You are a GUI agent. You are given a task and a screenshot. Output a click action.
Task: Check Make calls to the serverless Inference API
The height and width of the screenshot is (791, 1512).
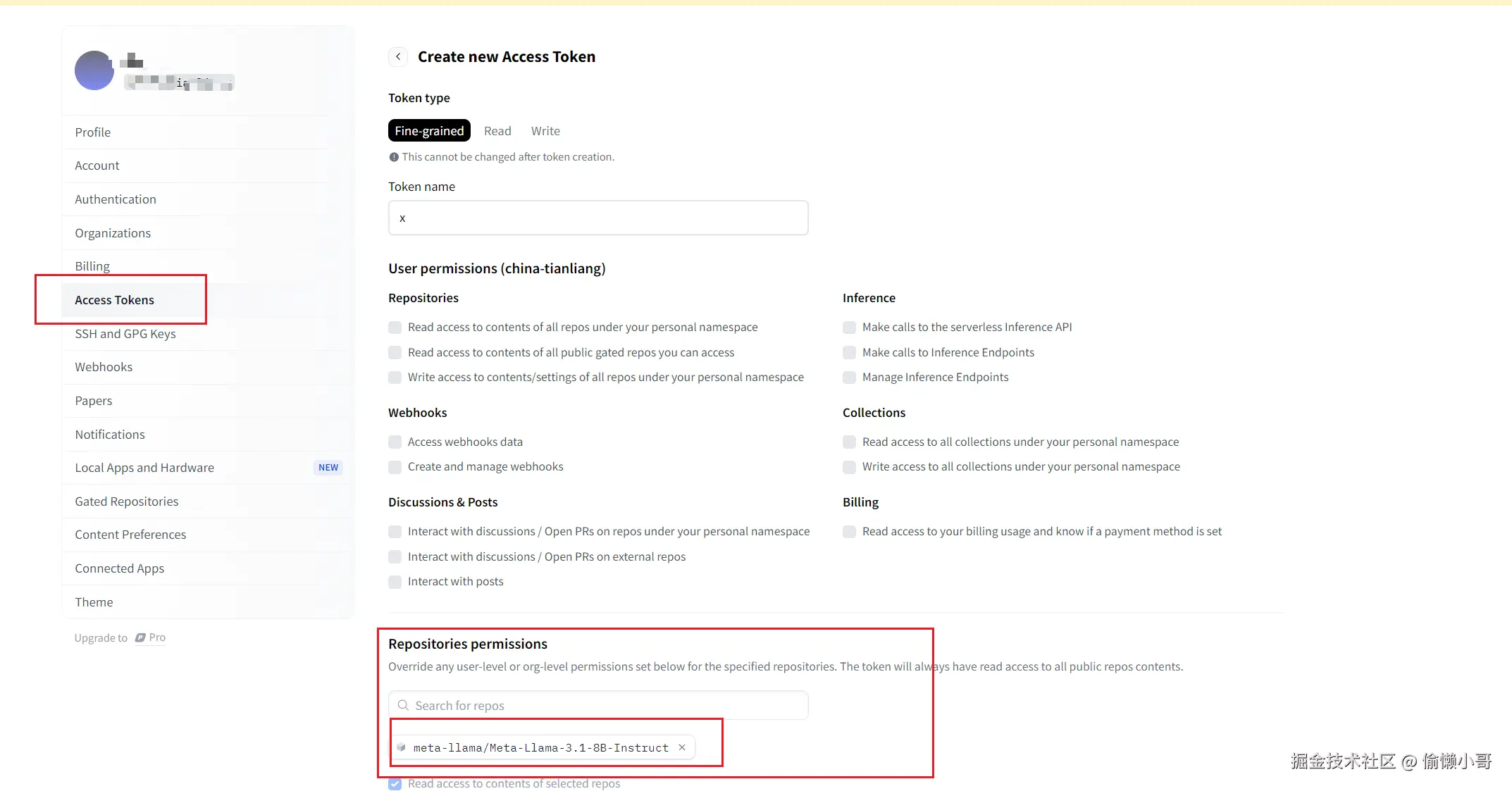tap(850, 328)
